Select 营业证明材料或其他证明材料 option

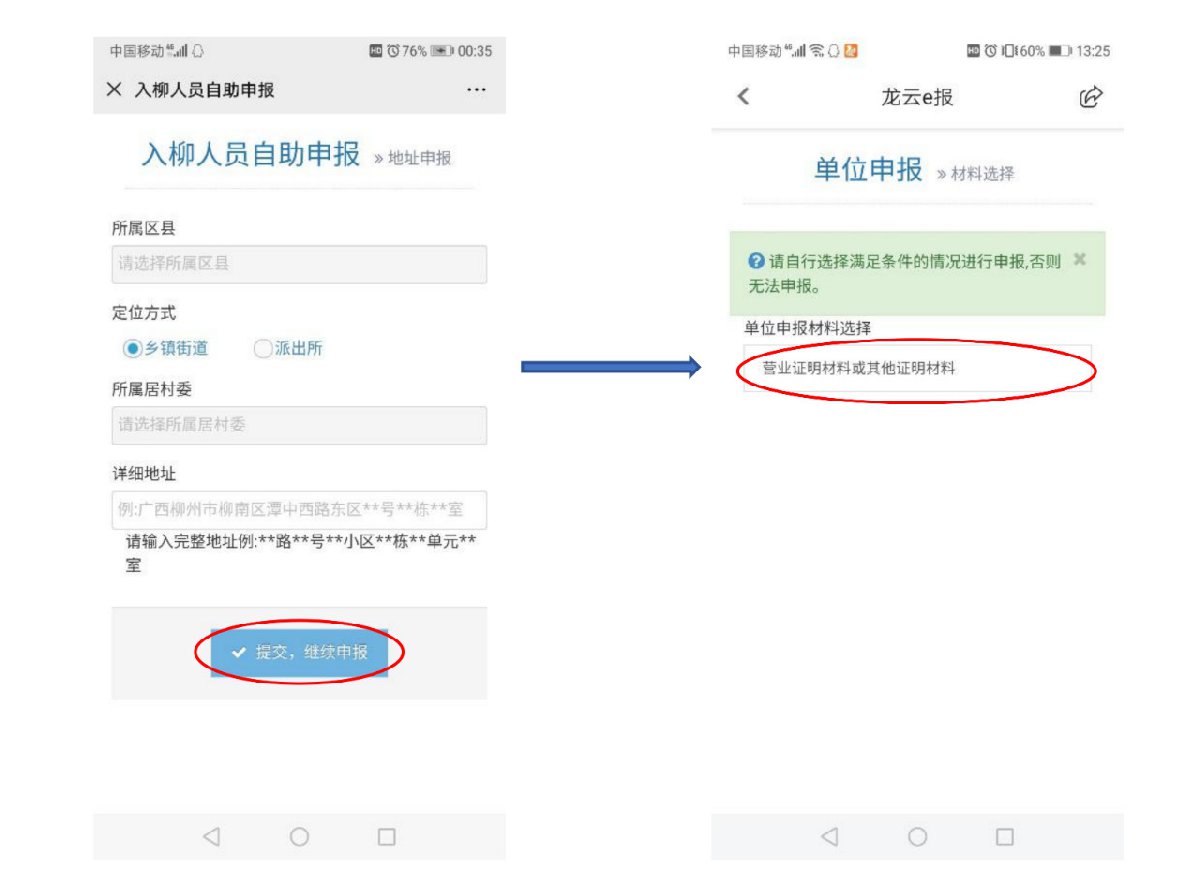pyautogui.click(x=917, y=368)
